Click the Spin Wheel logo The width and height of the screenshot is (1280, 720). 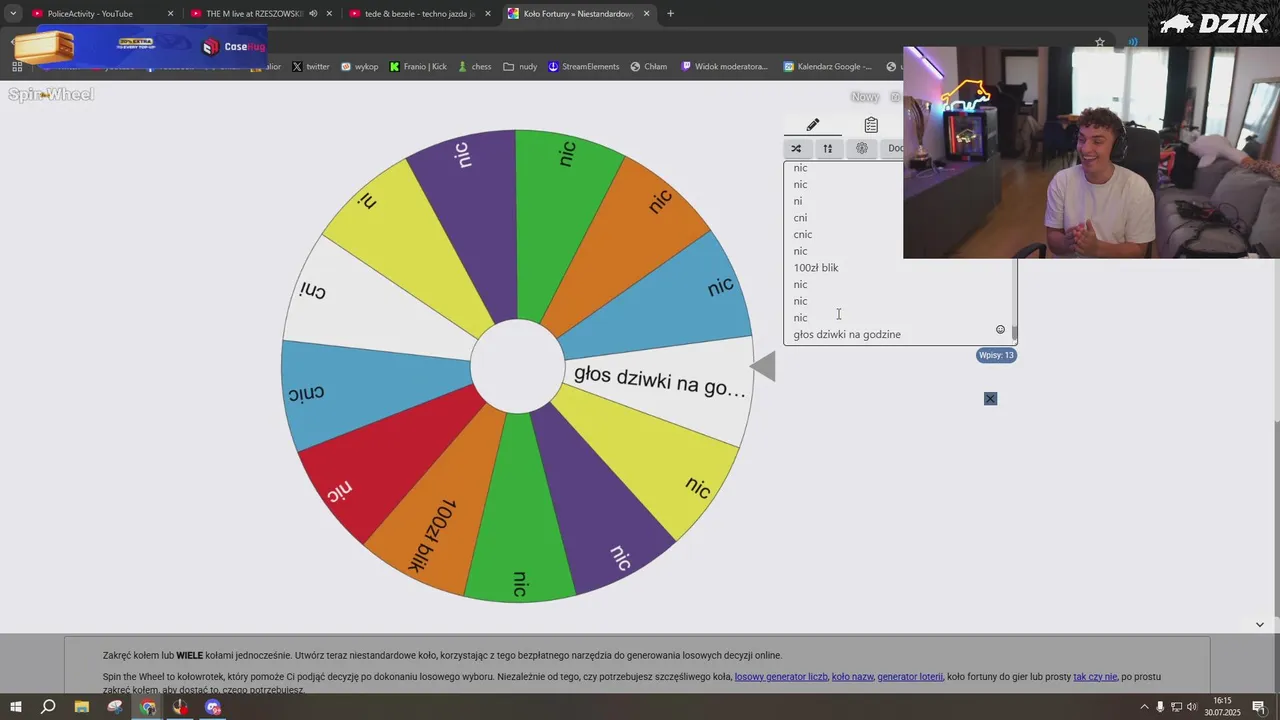tap(51, 95)
